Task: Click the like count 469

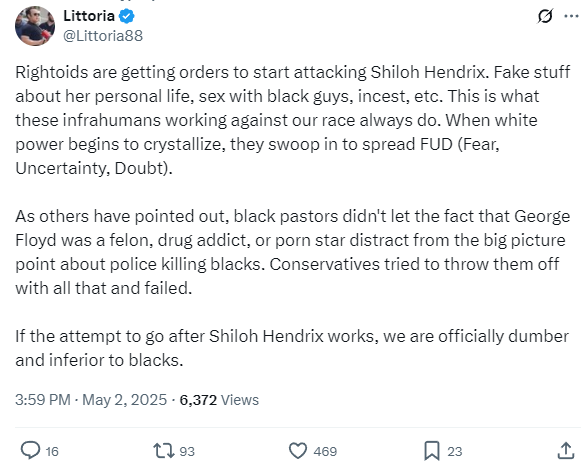Action: click(325, 452)
